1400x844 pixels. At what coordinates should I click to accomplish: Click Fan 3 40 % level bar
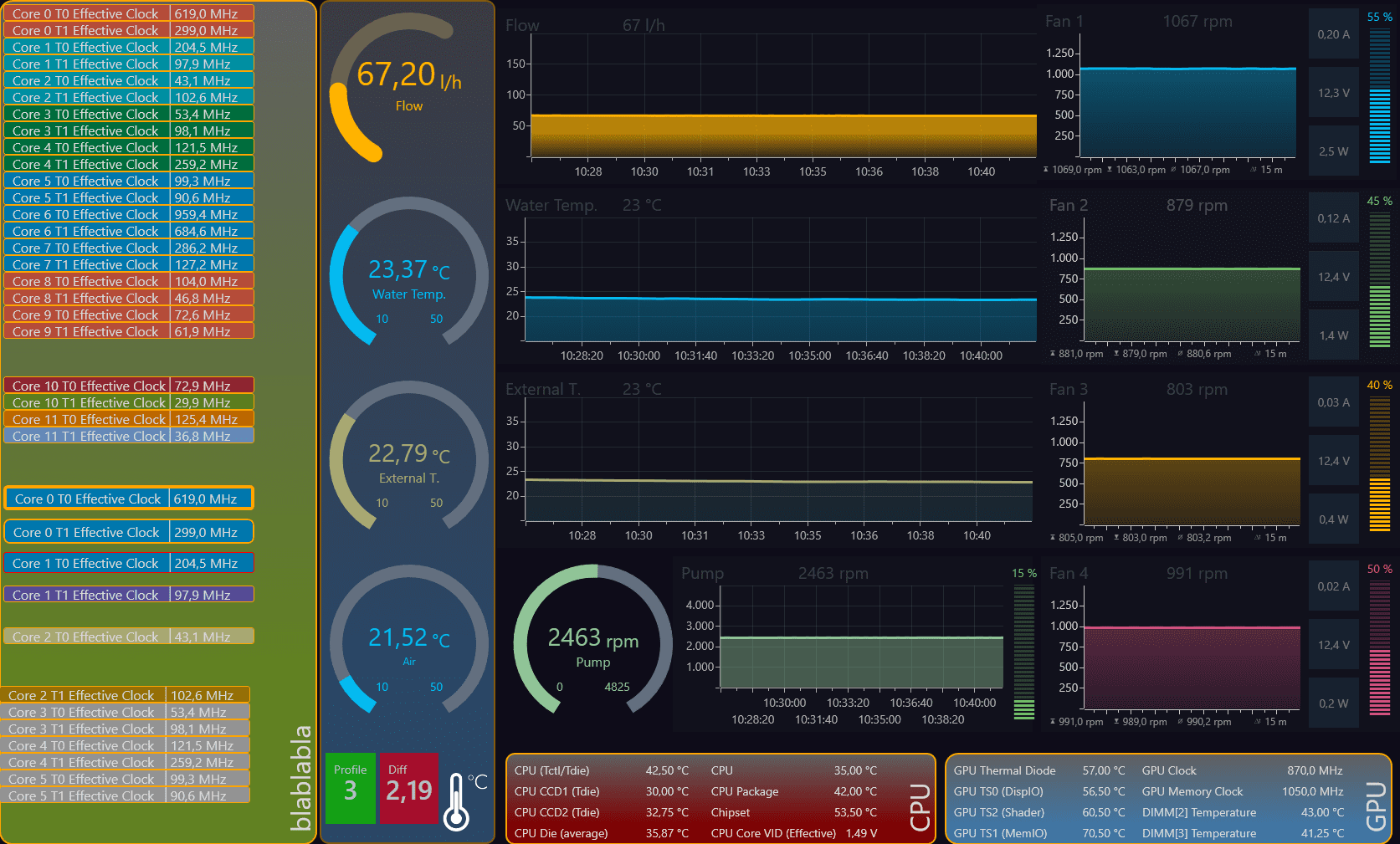pyautogui.click(x=1379, y=464)
